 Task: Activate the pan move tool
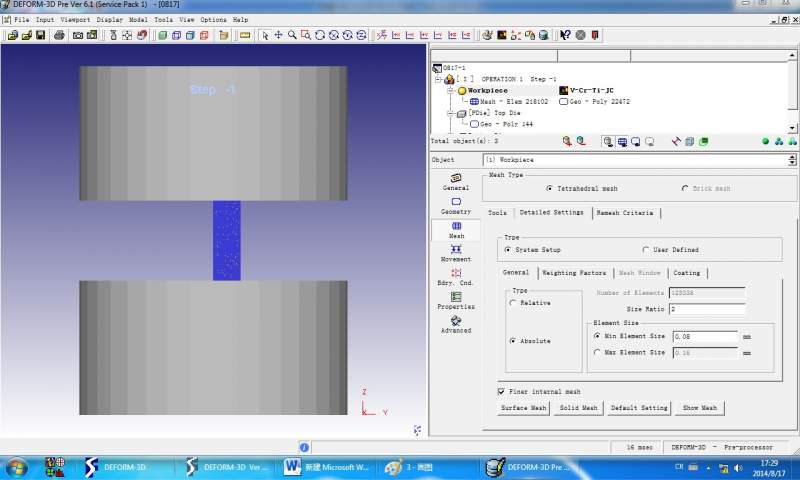279,35
